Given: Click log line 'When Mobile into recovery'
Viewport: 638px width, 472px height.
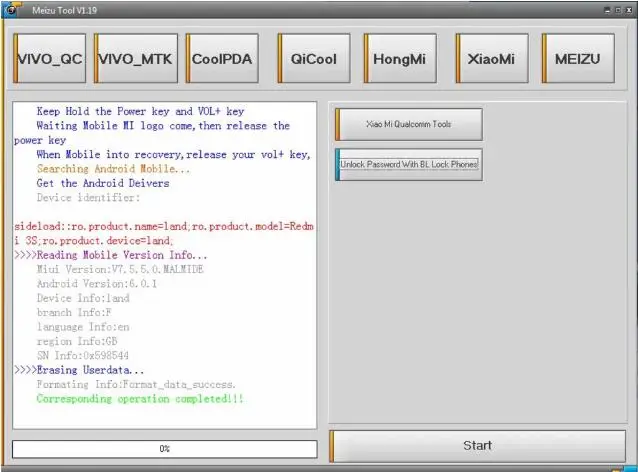Looking at the screenshot, I should (173, 154).
